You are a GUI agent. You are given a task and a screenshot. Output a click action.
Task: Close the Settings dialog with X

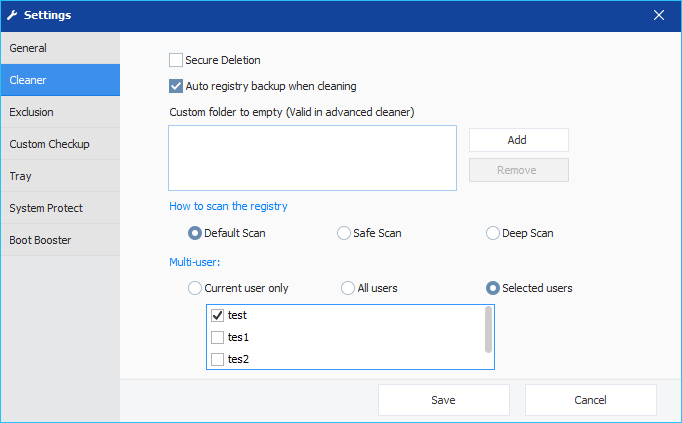tap(659, 15)
